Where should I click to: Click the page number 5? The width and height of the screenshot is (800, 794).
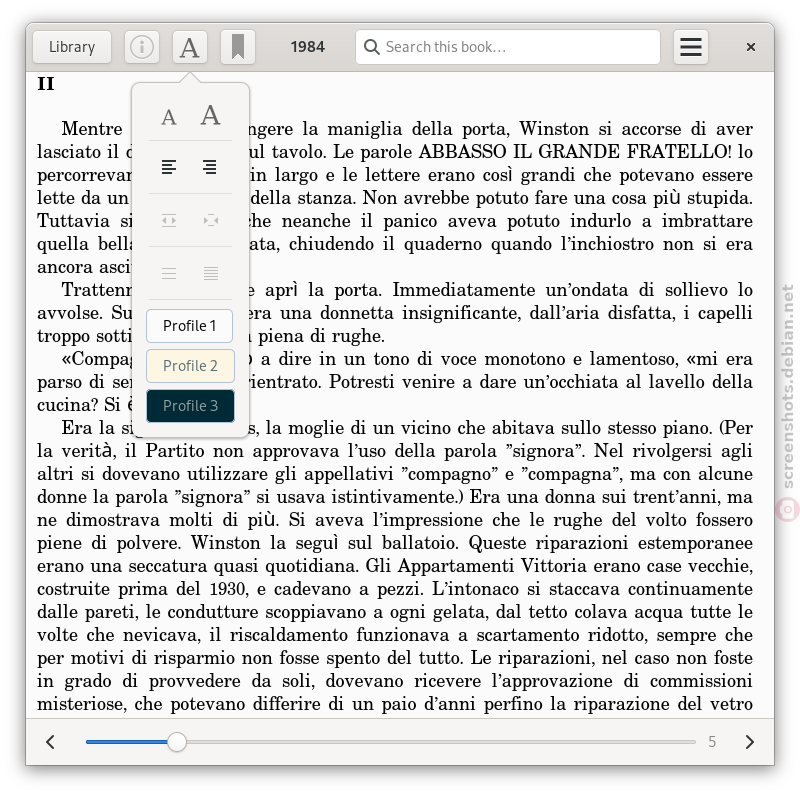[x=712, y=741]
